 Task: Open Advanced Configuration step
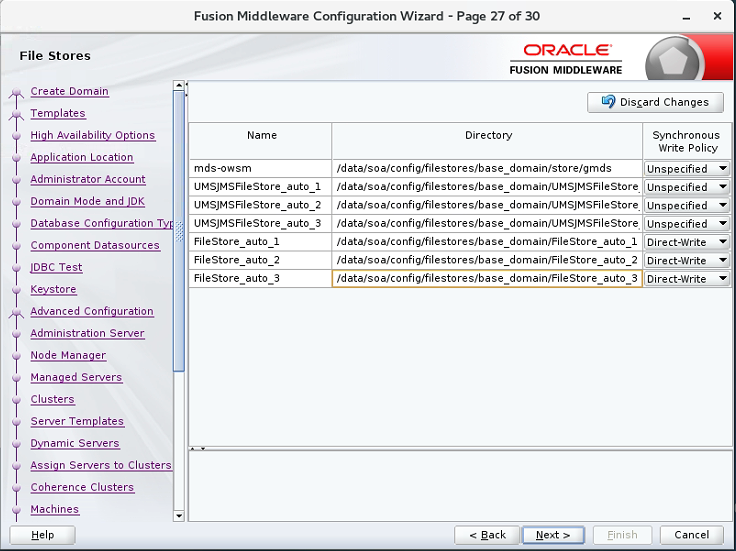coord(92,311)
